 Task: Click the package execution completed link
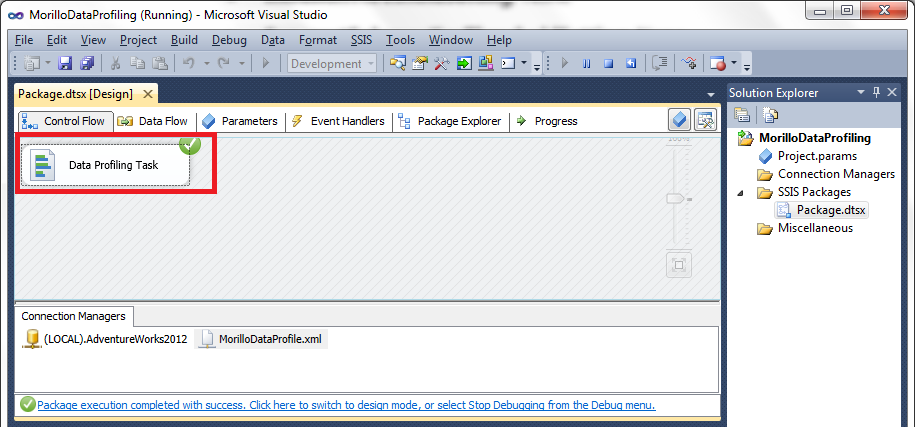click(346, 405)
